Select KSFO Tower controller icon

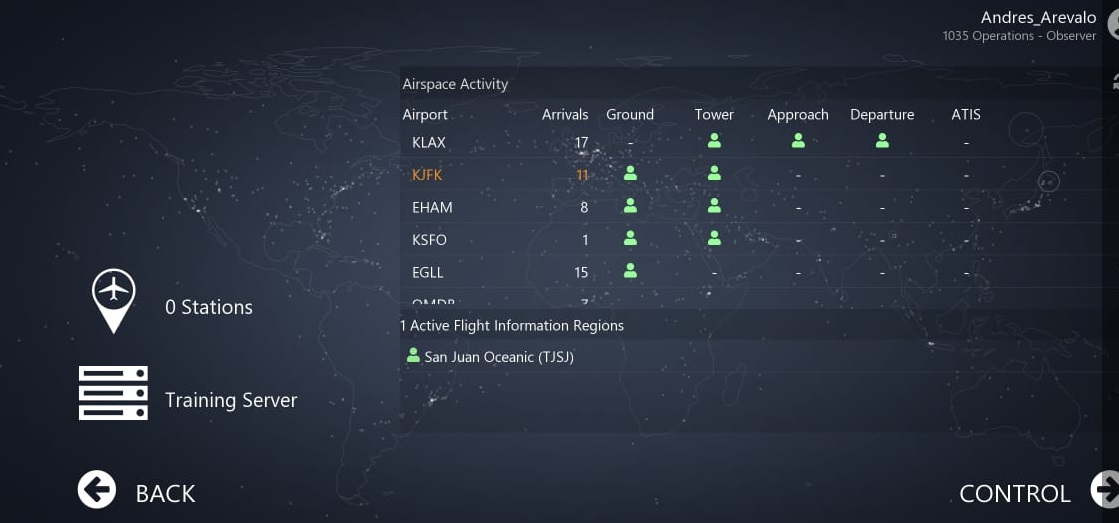click(714, 239)
